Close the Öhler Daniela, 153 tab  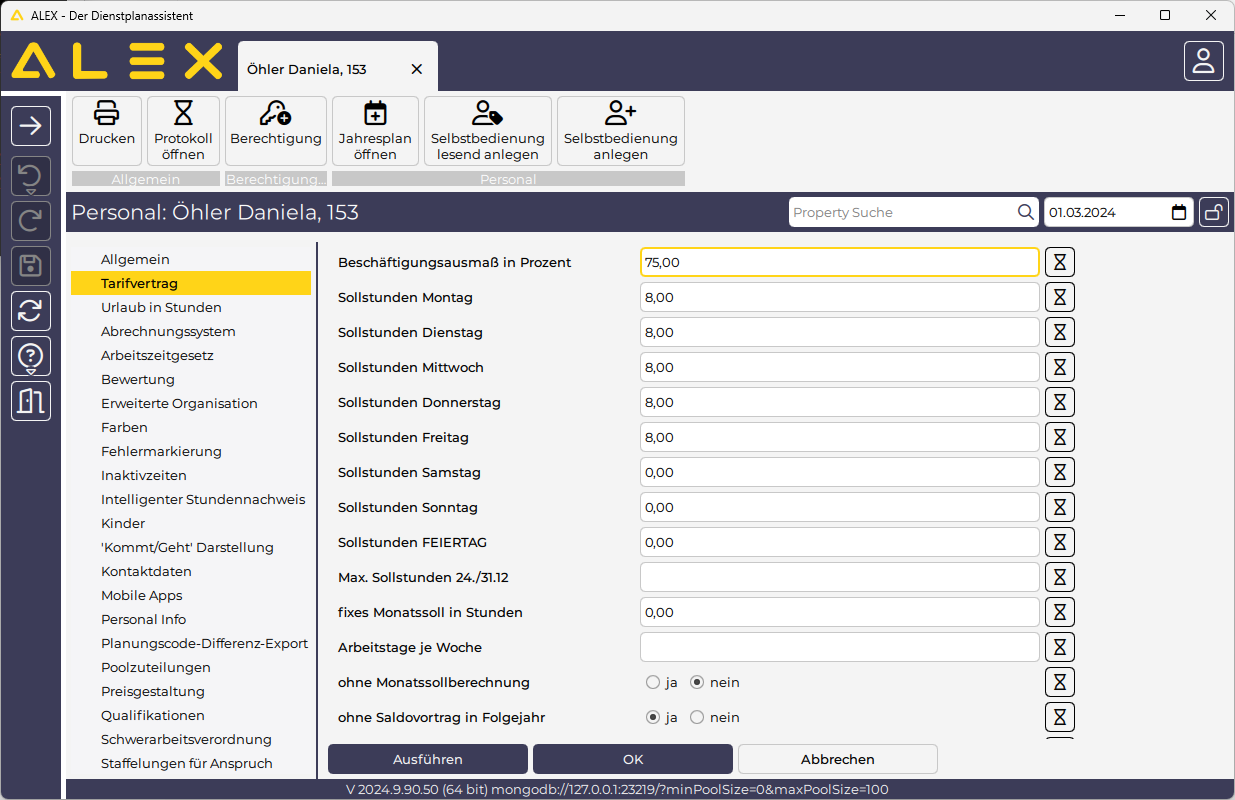point(417,69)
